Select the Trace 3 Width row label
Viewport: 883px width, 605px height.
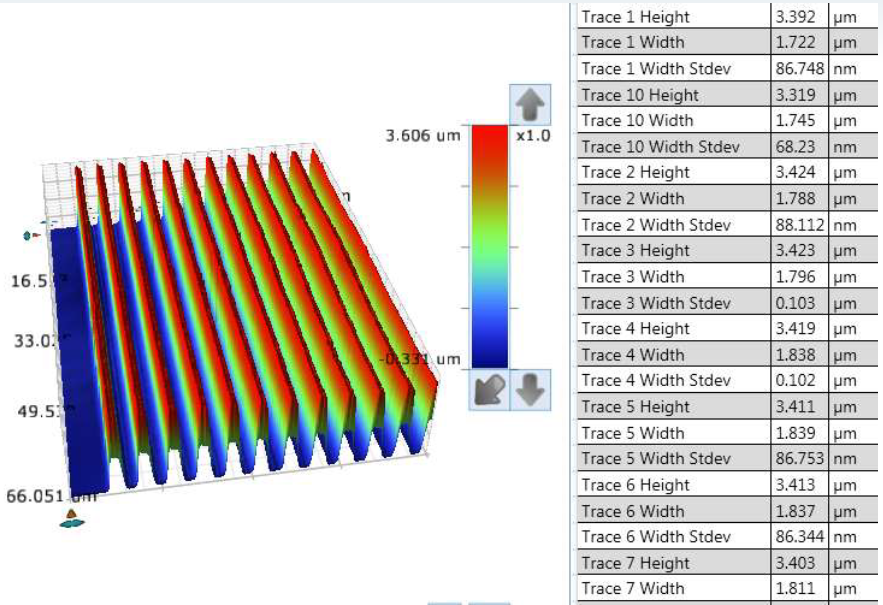pos(633,277)
